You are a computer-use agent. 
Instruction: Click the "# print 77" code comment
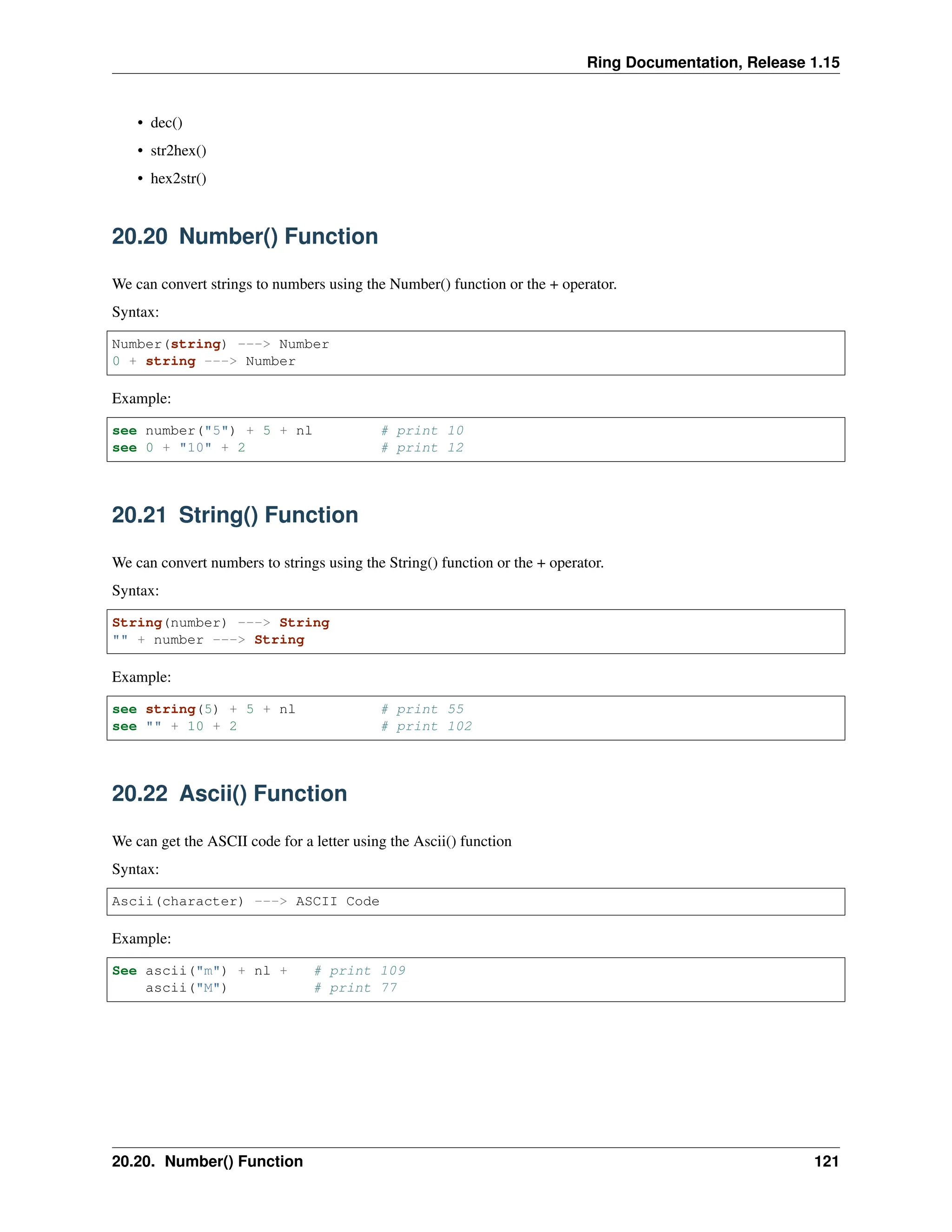[x=355, y=988]
